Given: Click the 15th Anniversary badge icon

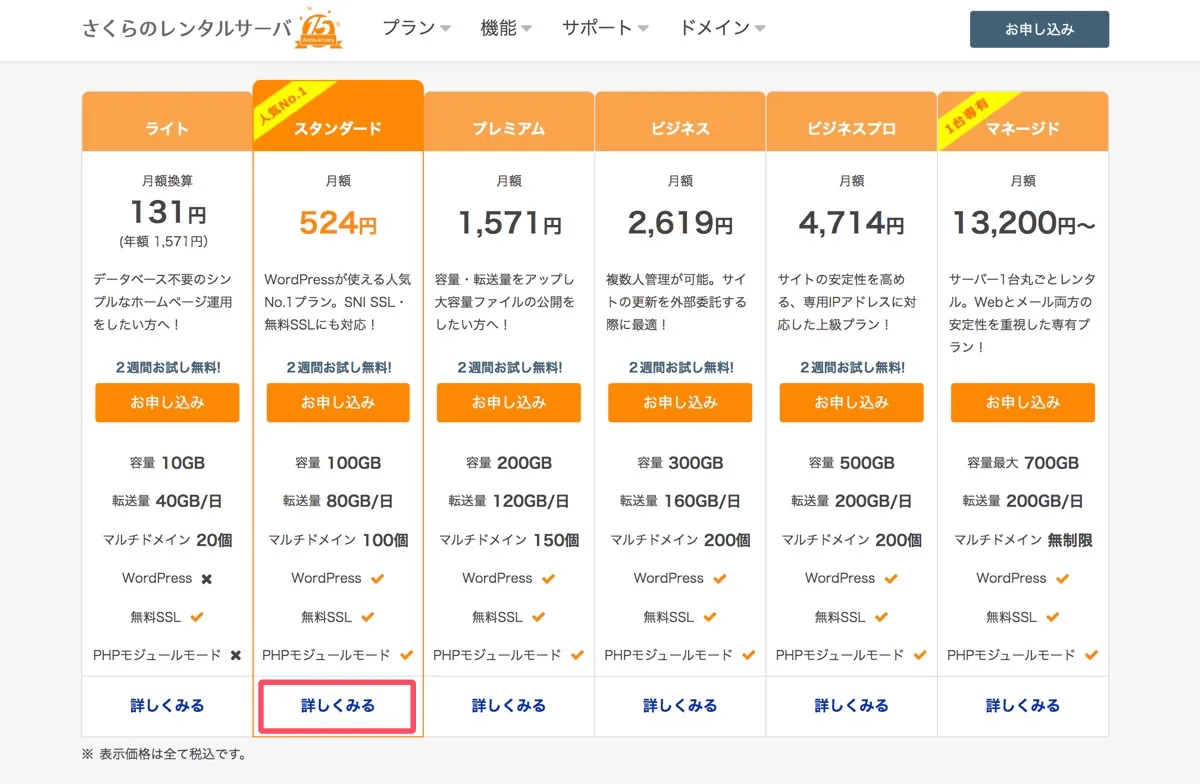Looking at the screenshot, I should (320, 30).
